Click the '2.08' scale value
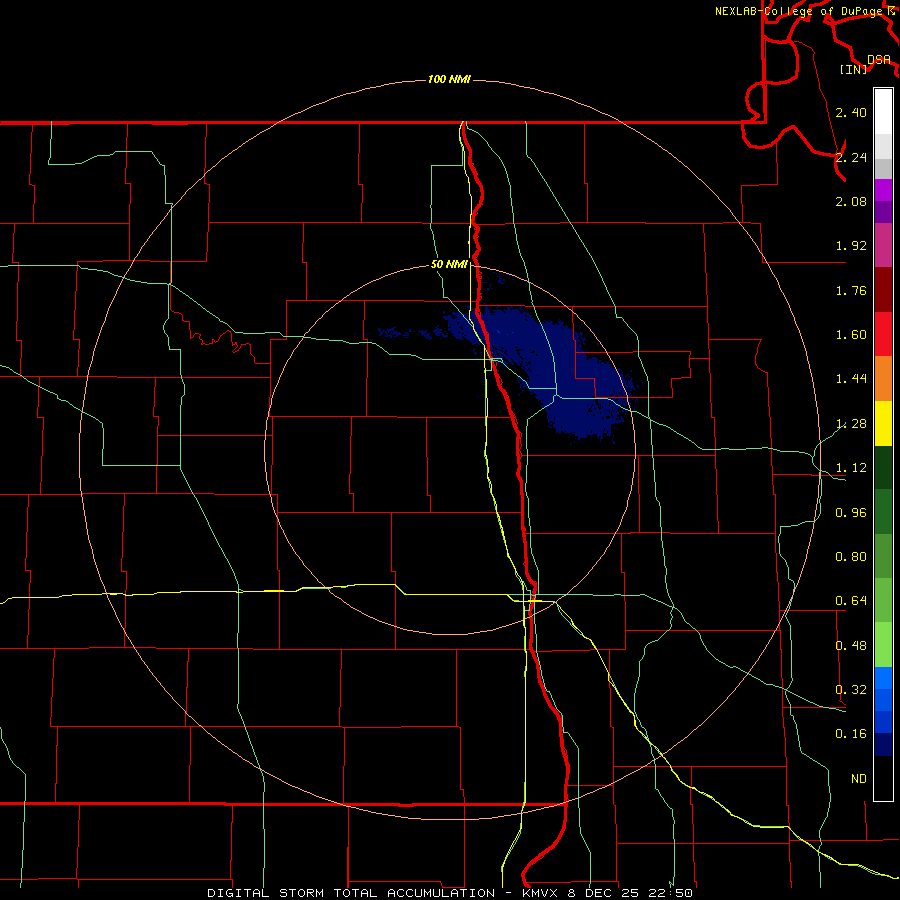Image resolution: width=900 pixels, height=900 pixels. click(851, 201)
